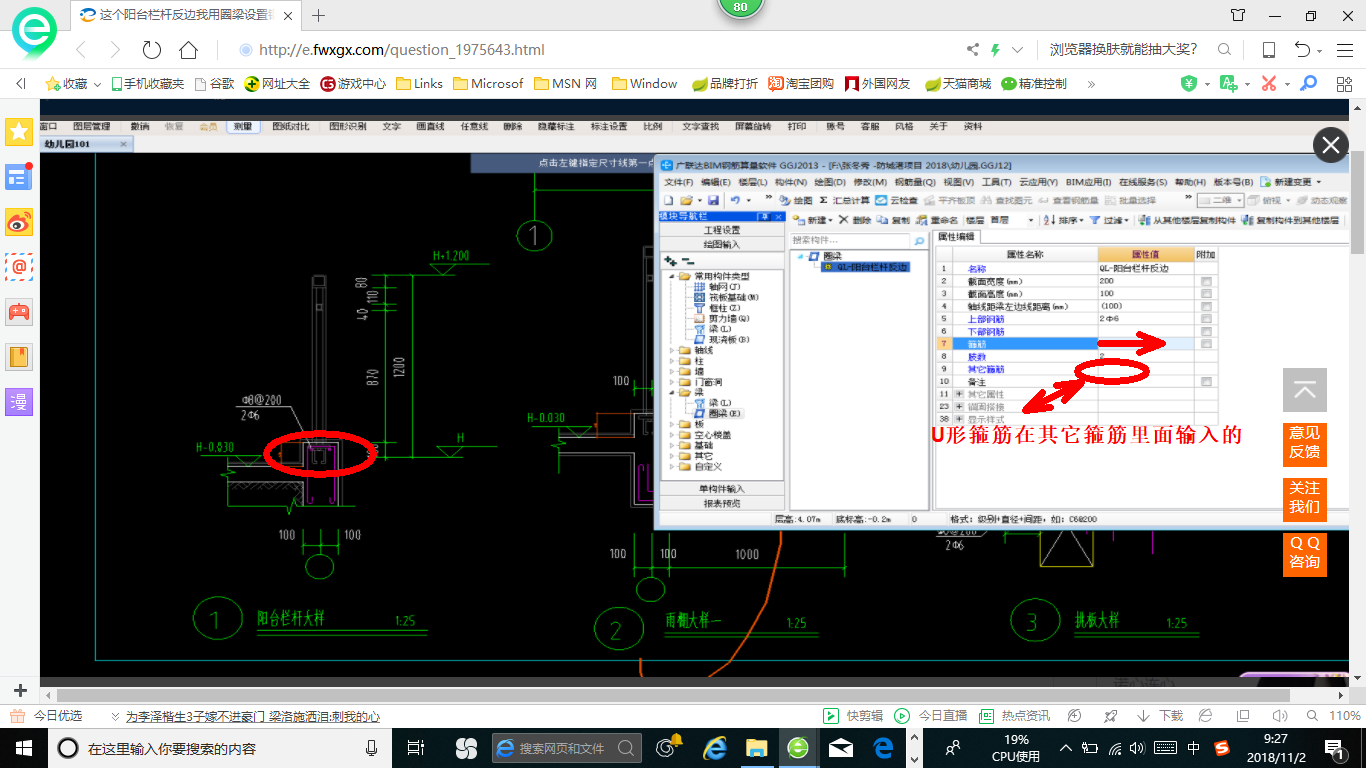
Task: Click 测量 in the CAD viewer toolbar
Action: pyautogui.click(x=242, y=127)
